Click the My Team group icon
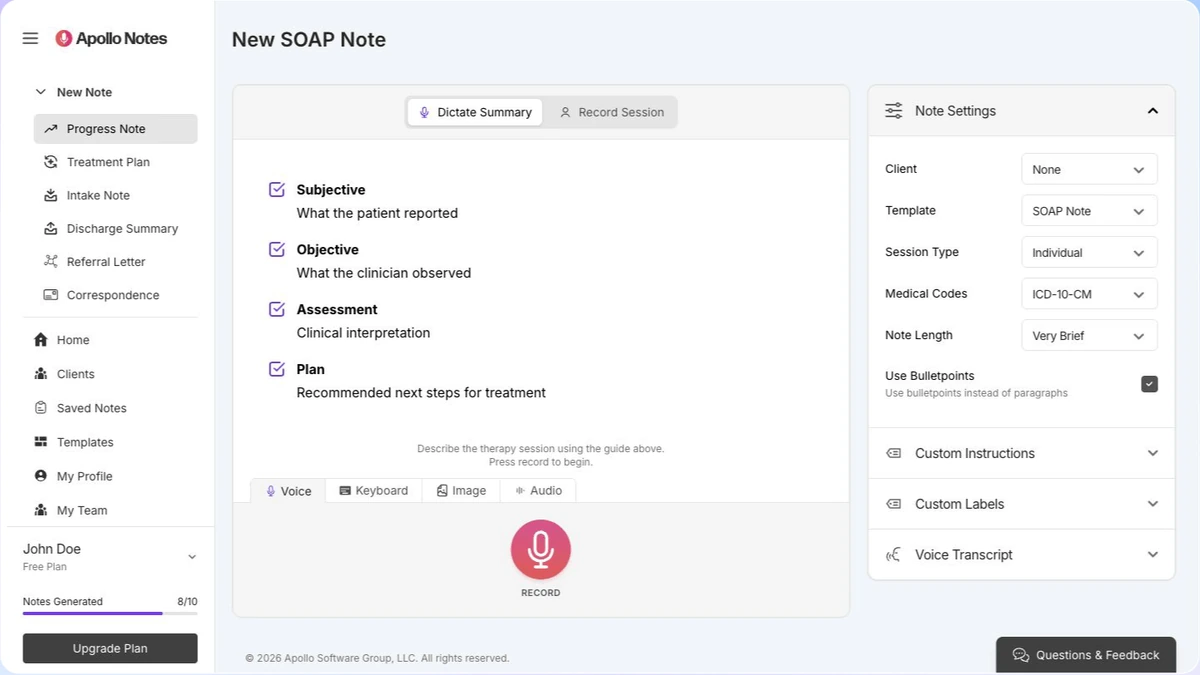Screen dimensions: 1200x675 (41, 510)
